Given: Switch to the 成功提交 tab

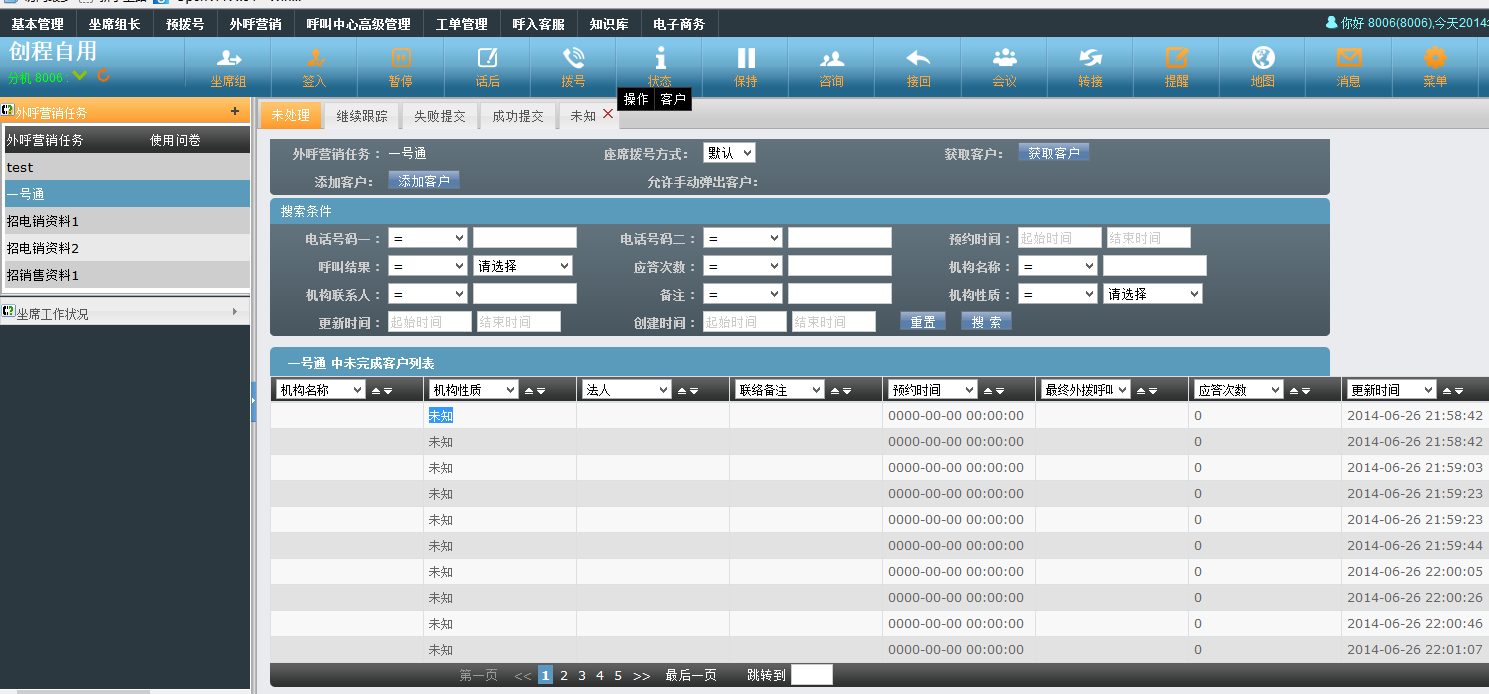Looking at the screenshot, I should coord(518,116).
